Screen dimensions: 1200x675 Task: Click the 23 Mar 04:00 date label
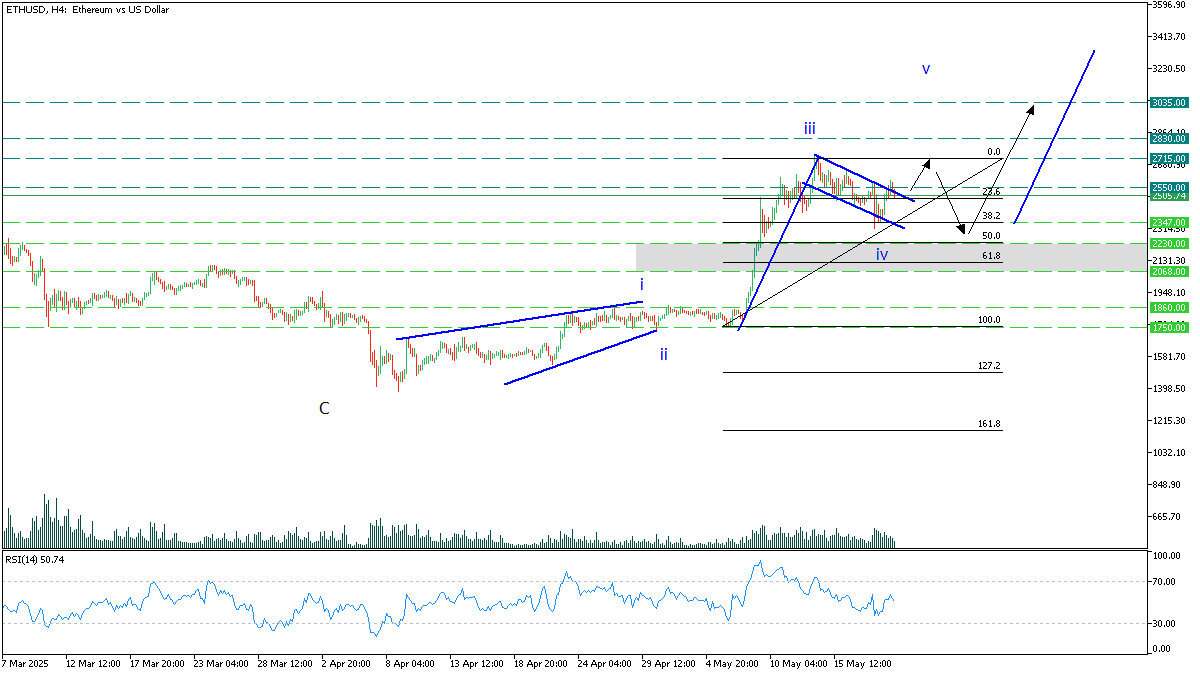tap(221, 663)
